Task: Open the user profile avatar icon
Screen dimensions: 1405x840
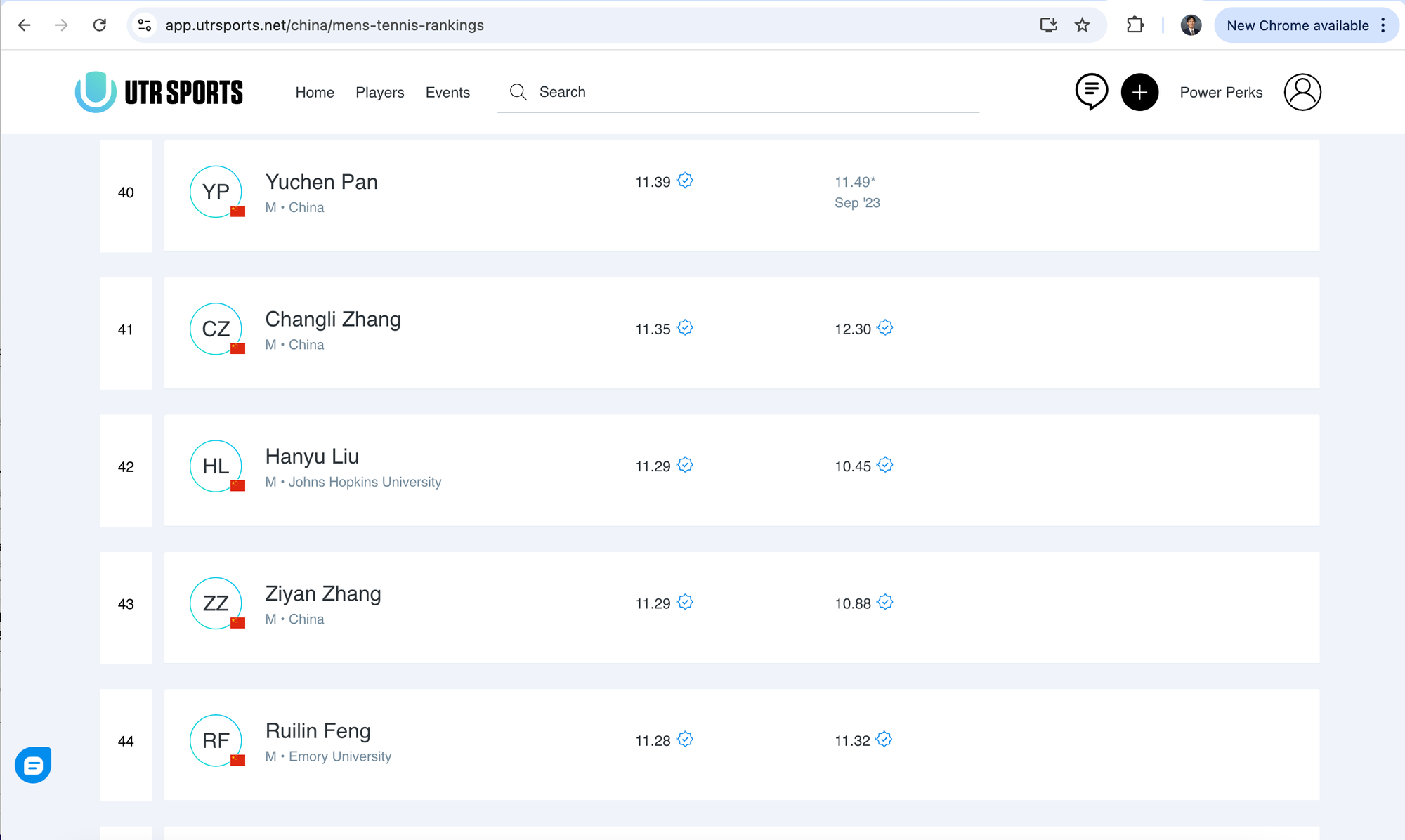Action: click(1302, 92)
